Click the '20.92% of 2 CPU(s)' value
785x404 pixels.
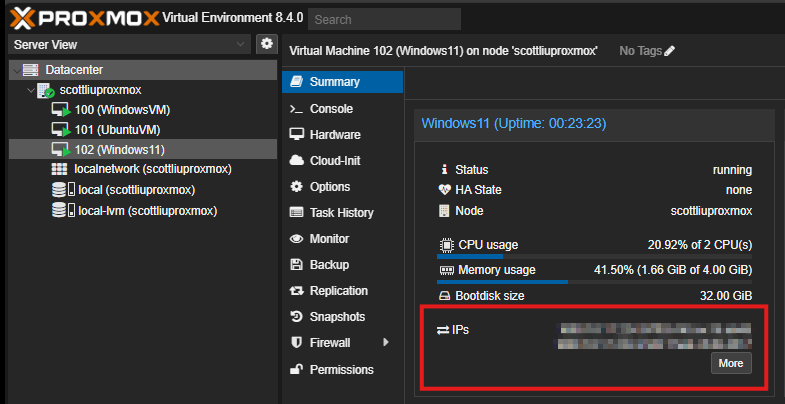click(x=700, y=245)
